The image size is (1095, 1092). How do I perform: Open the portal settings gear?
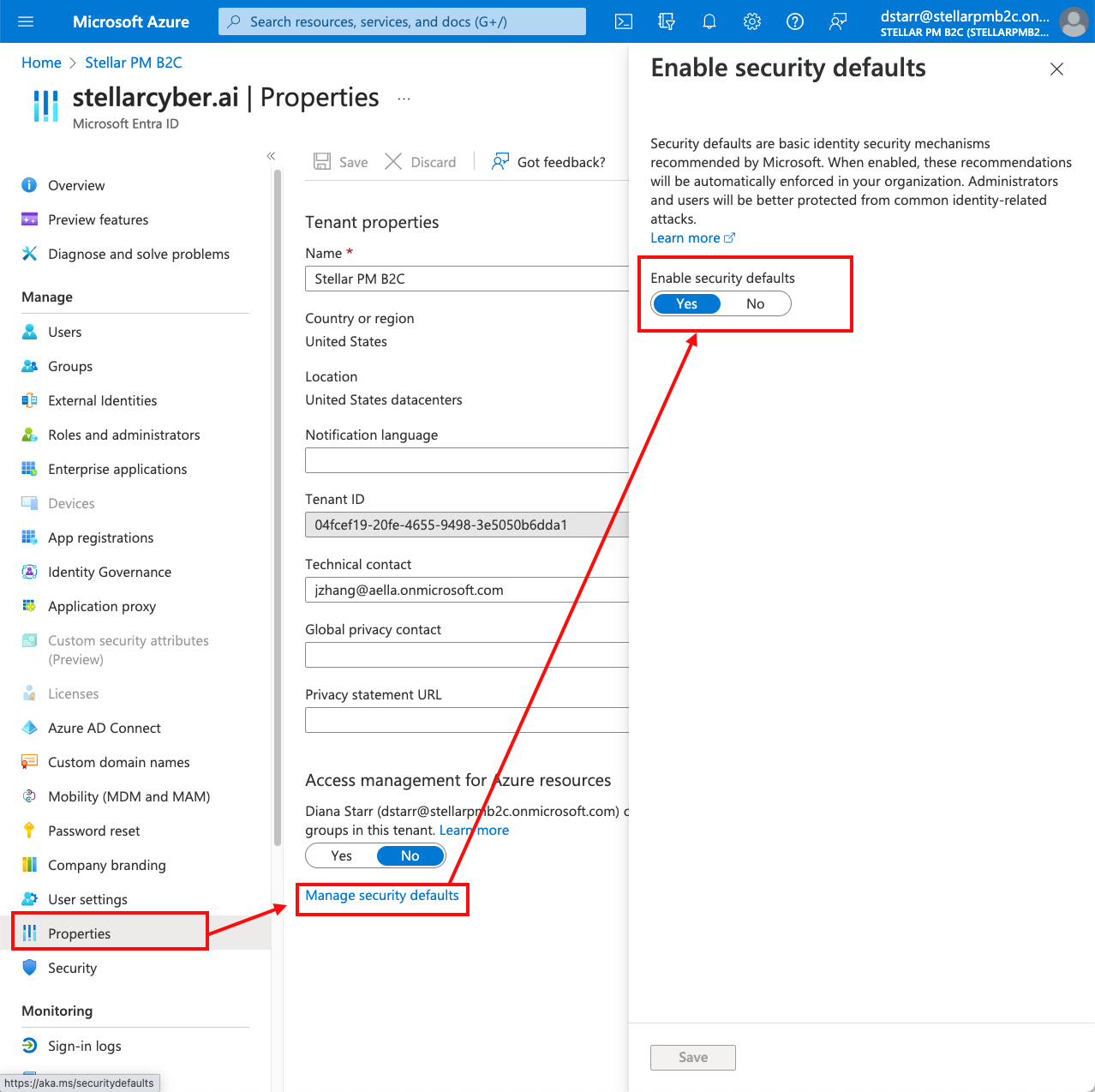click(x=752, y=21)
